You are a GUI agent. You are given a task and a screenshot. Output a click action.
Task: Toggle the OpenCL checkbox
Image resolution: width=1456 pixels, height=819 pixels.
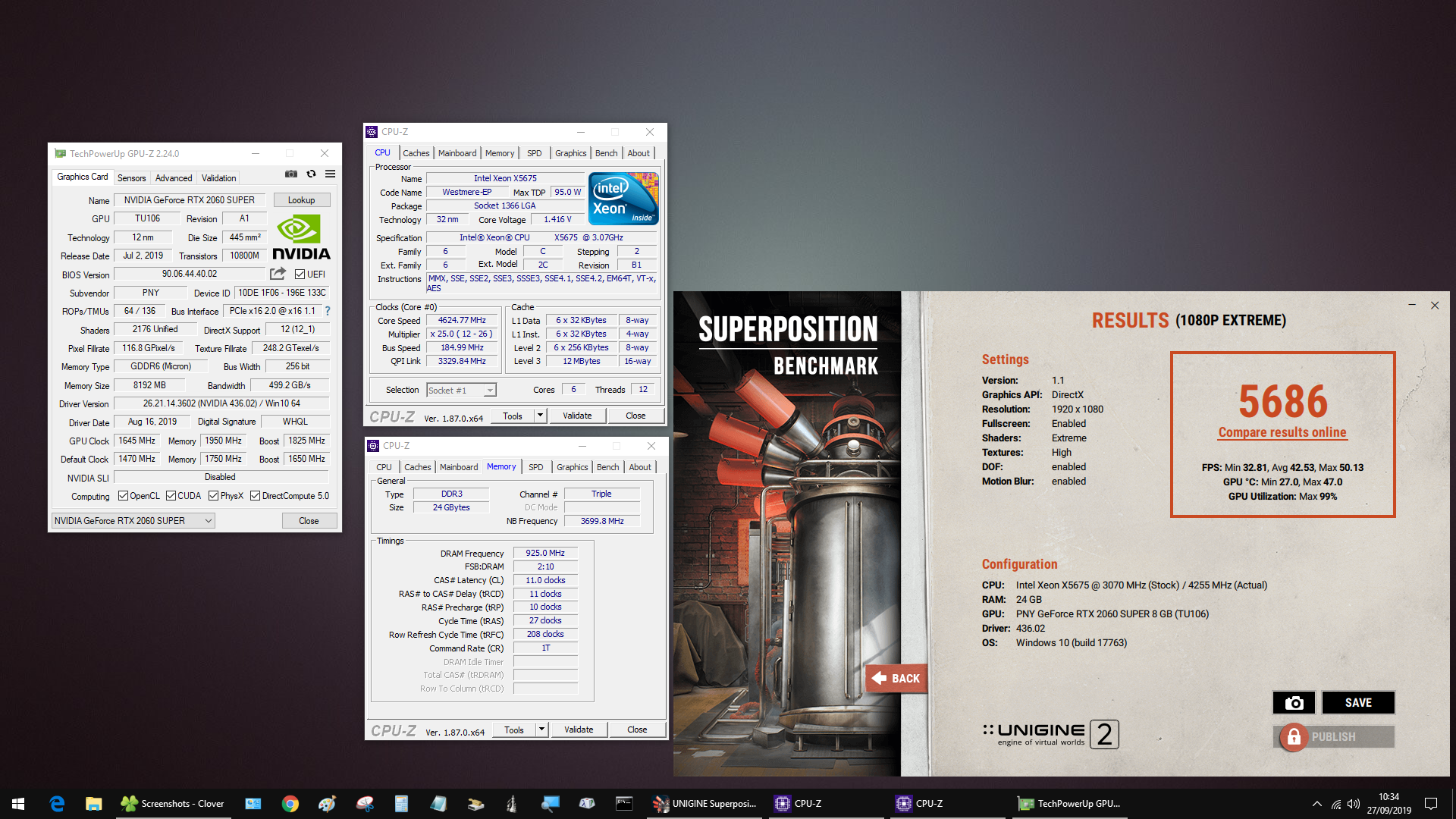[123, 496]
